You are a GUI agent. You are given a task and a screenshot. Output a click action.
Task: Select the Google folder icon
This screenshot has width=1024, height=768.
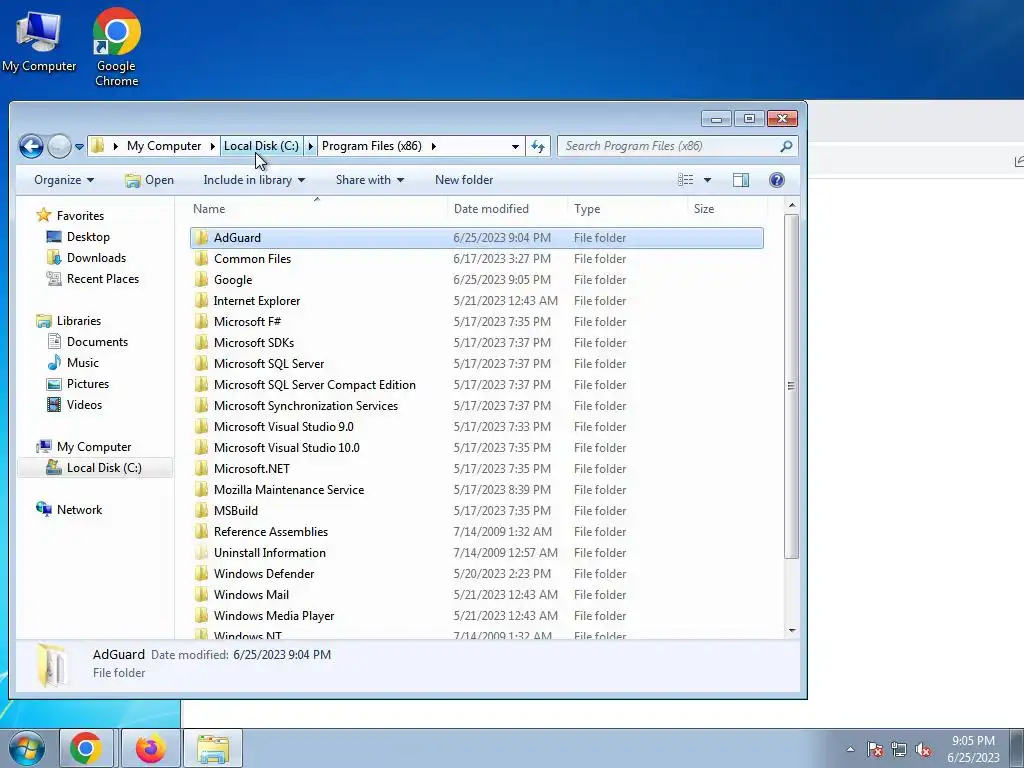(202, 280)
